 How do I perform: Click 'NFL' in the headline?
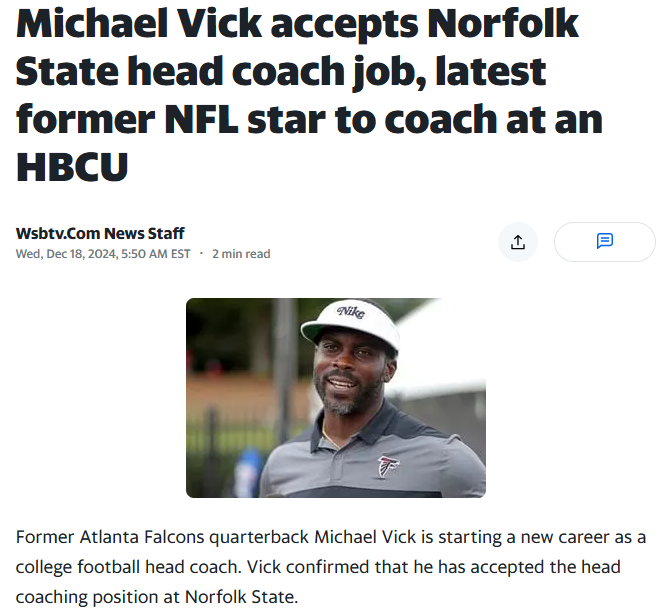(x=201, y=119)
